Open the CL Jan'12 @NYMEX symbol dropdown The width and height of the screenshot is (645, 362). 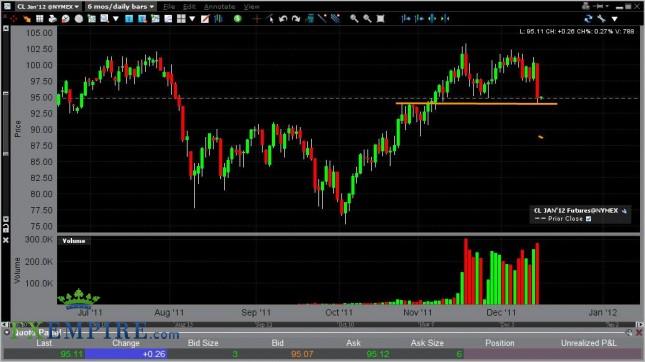[47, 7]
